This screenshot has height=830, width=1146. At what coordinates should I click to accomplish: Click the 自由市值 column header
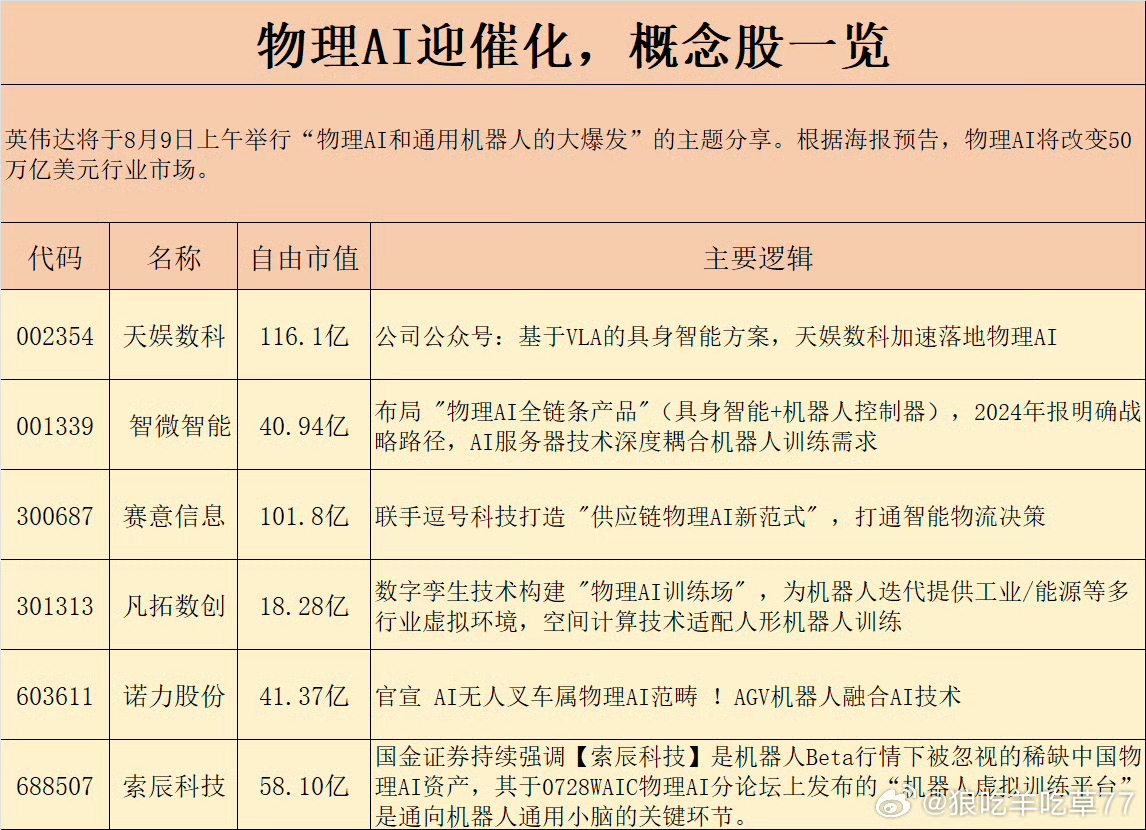(305, 256)
